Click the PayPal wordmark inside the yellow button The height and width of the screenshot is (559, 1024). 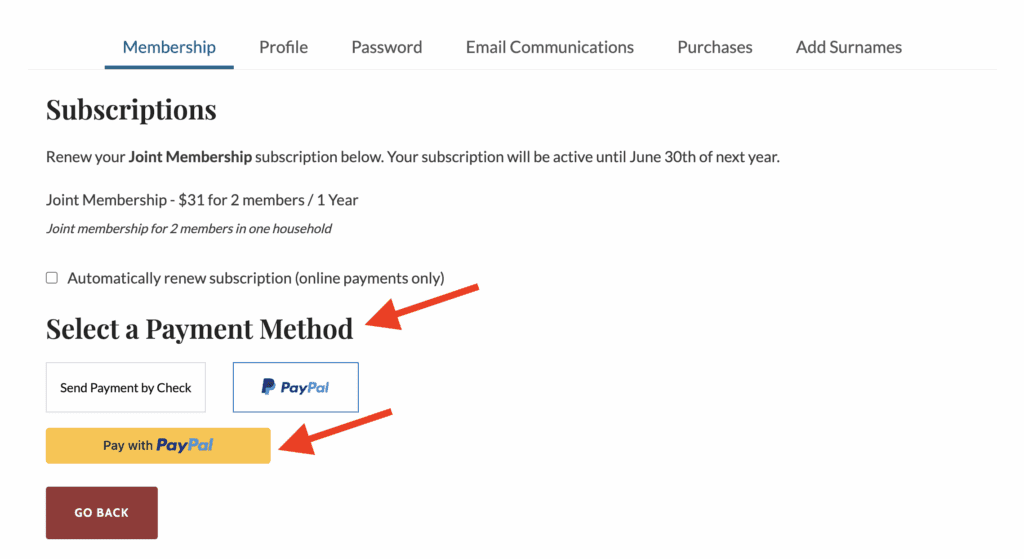[x=185, y=445]
